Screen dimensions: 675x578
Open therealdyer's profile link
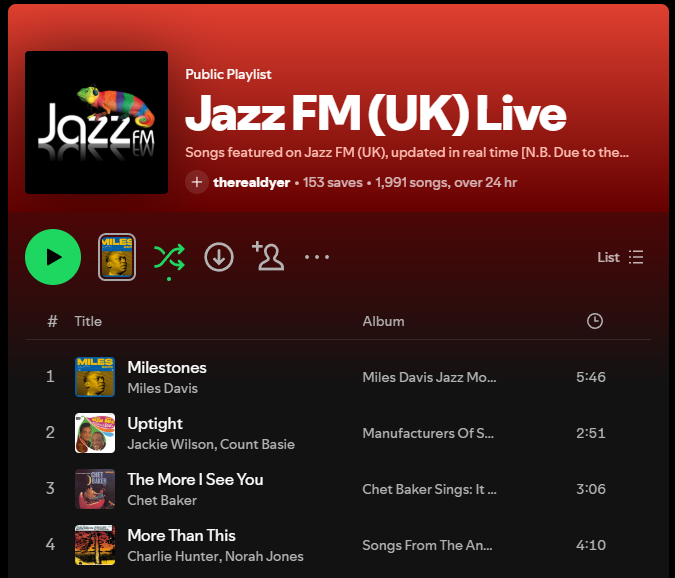(x=251, y=182)
